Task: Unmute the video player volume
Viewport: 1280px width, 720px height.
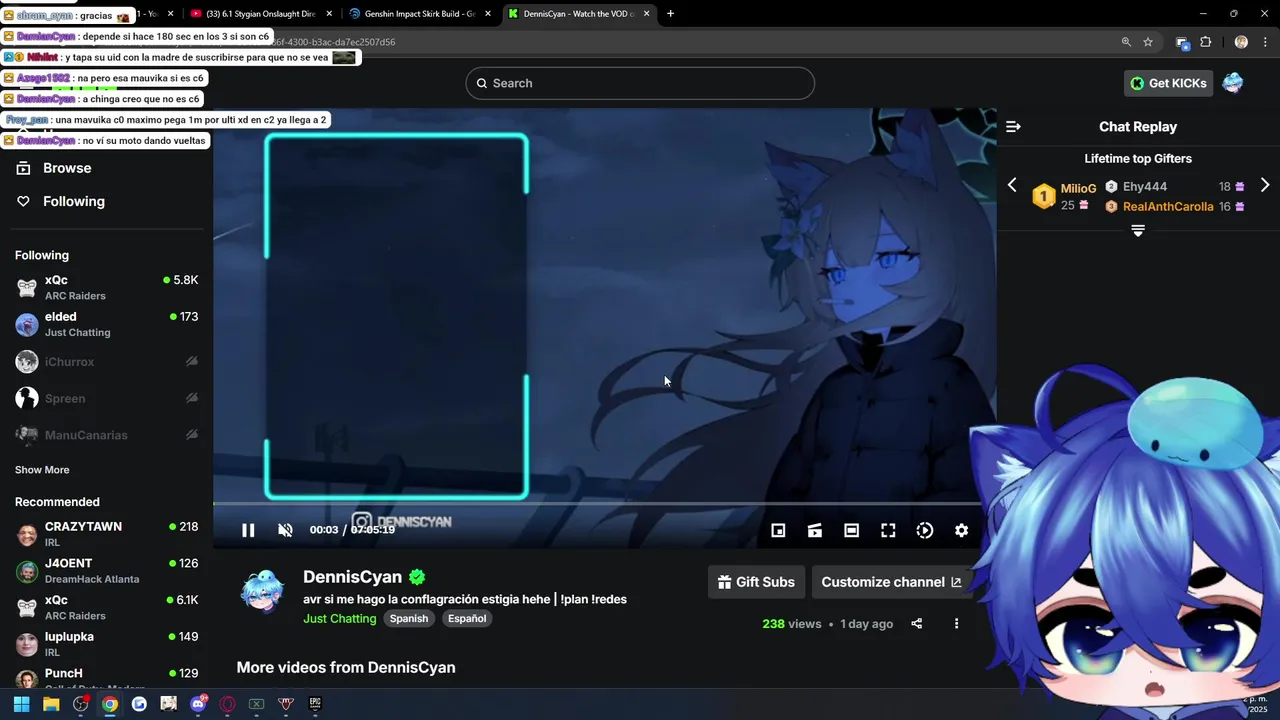Action: tap(285, 530)
